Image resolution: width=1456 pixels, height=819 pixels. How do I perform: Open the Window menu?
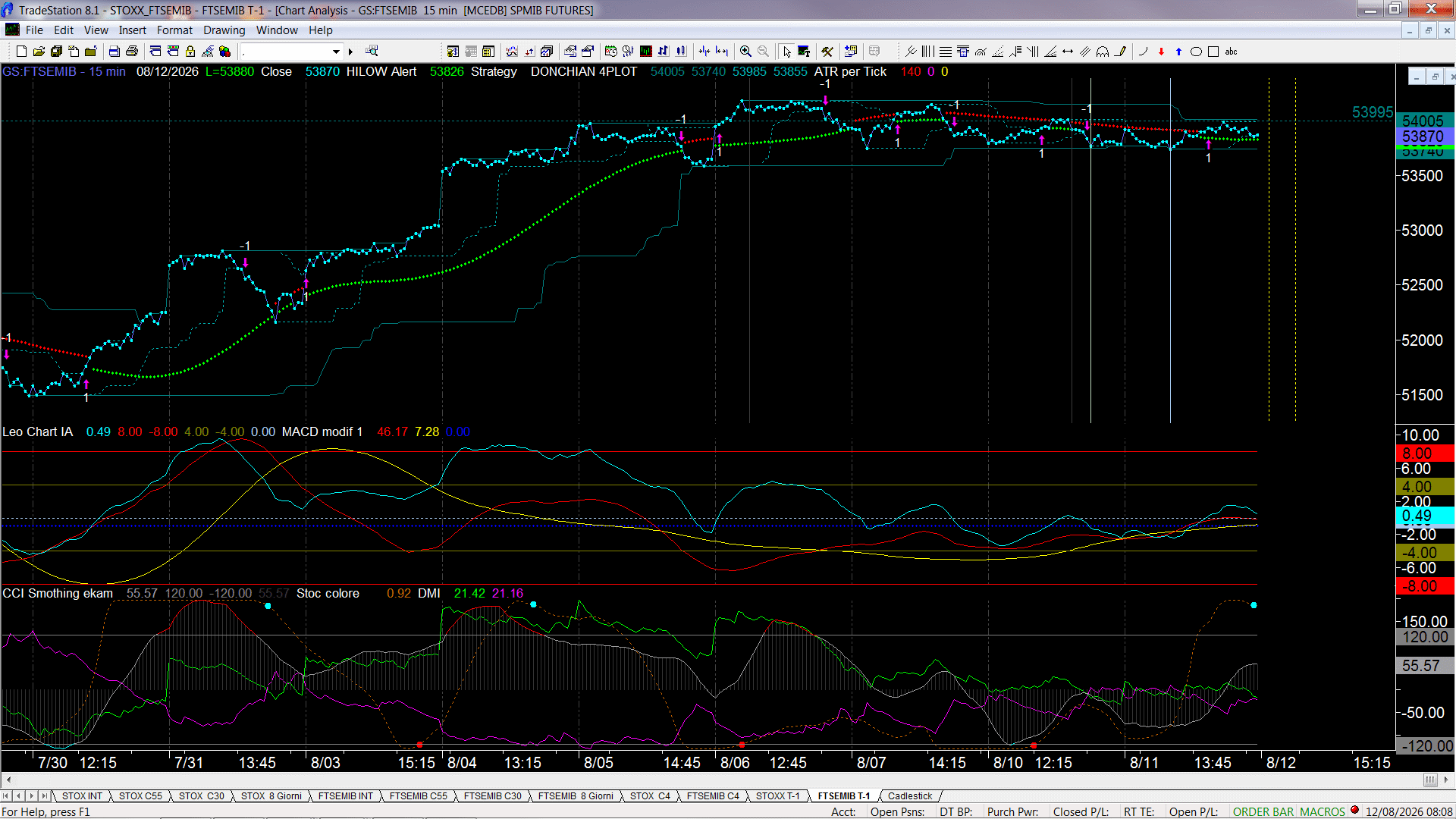tap(277, 30)
